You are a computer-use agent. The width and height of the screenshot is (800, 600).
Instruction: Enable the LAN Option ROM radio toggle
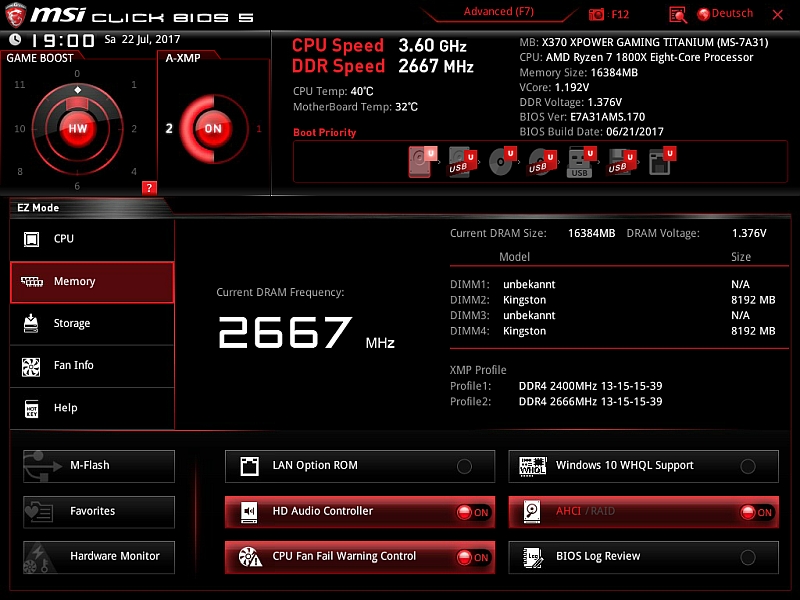pyautogui.click(x=464, y=466)
